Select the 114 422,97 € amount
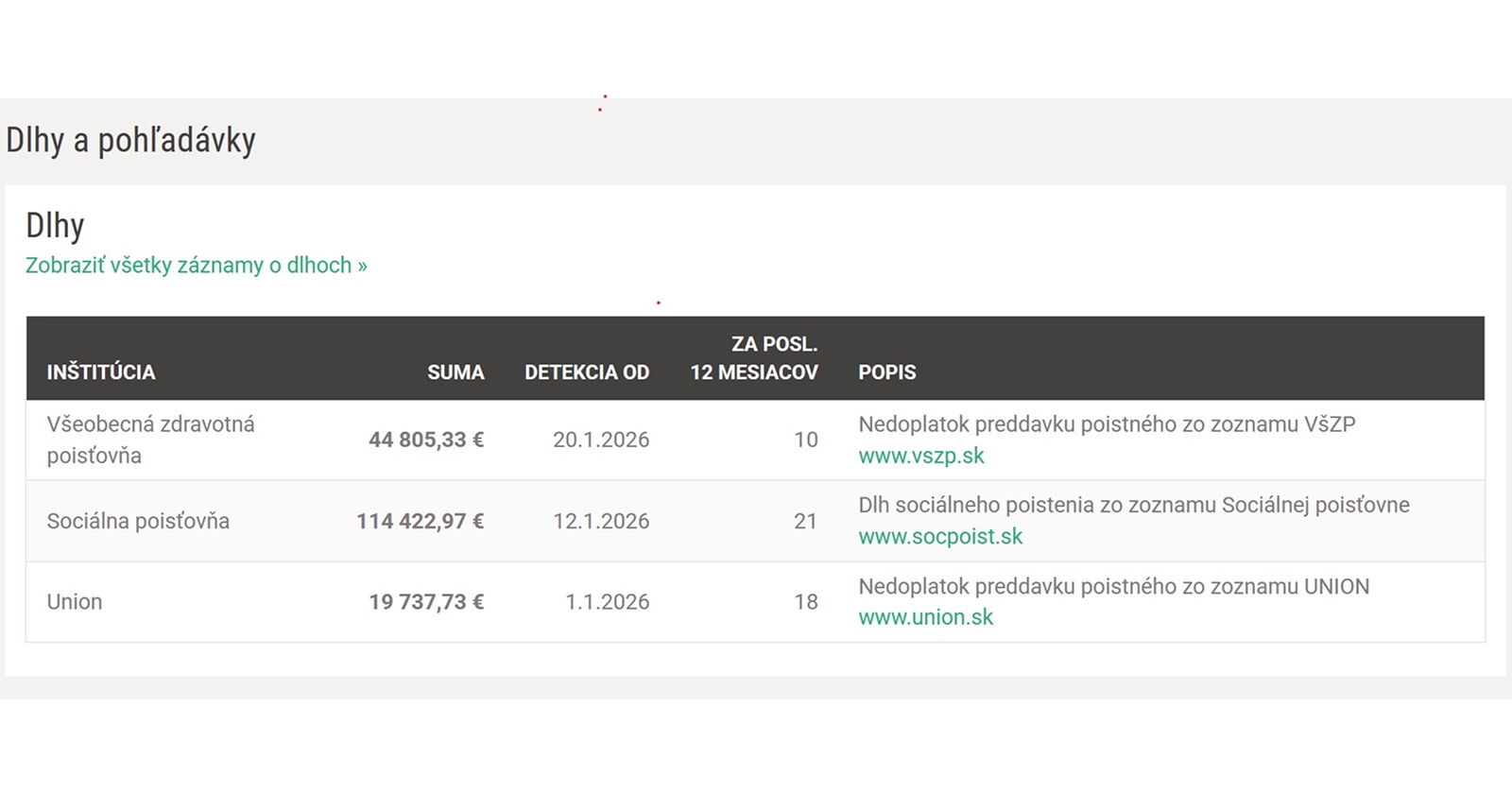Viewport: 1512px width, 794px height. click(x=420, y=521)
